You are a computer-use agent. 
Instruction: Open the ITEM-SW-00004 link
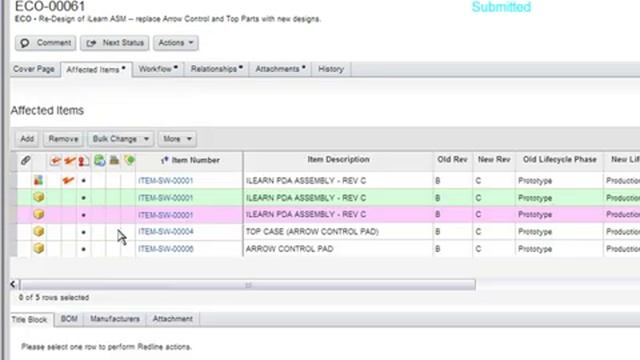pyautogui.click(x=165, y=232)
